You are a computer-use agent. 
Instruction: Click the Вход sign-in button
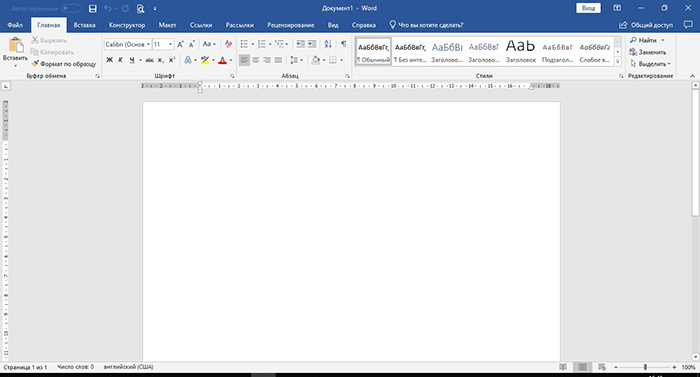point(588,8)
